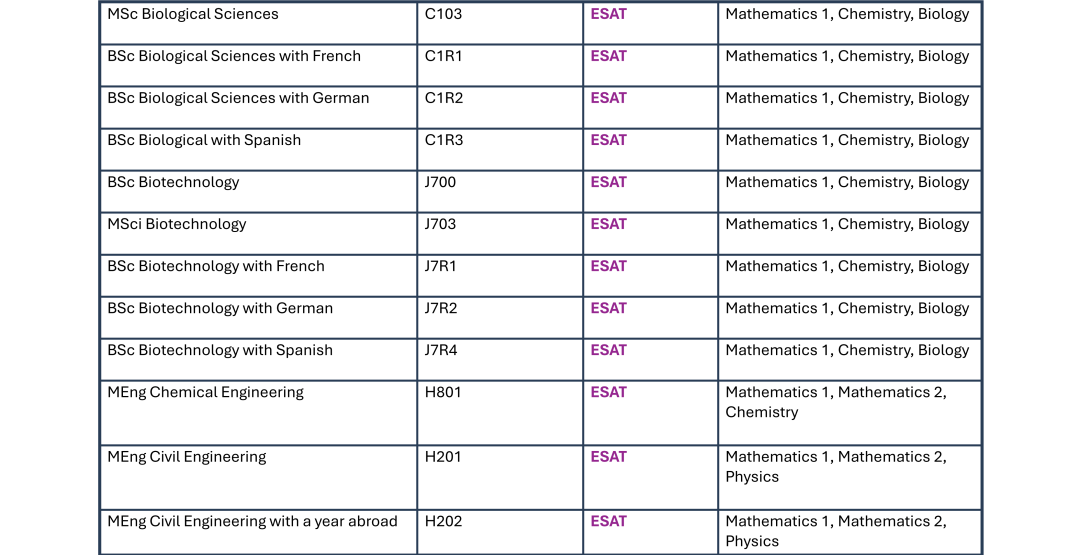Select the C1R3 course code cell
The image size is (1080, 555).
pyautogui.click(x=444, y=141)
